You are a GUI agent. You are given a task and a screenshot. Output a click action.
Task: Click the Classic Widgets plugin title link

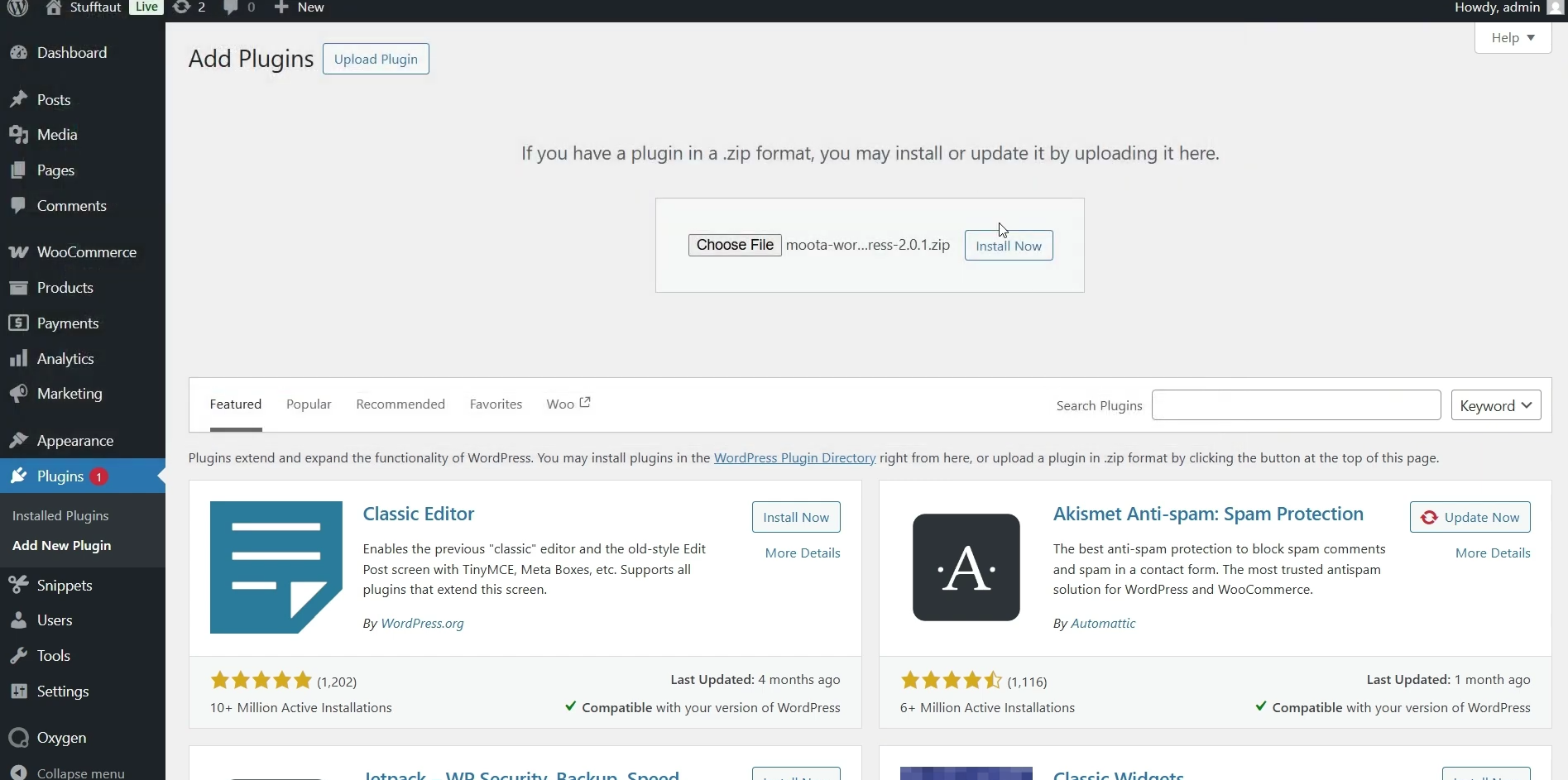click(1118, 775)
